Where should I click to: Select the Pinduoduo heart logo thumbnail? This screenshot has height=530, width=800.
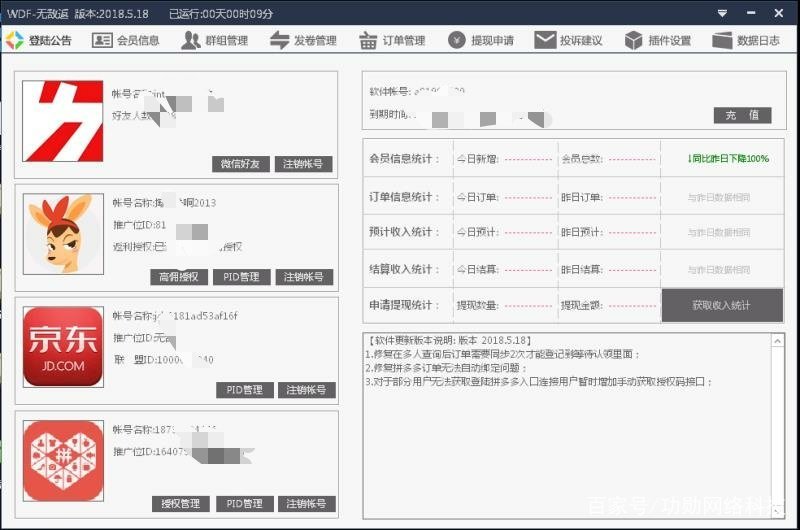coord(62,460)
